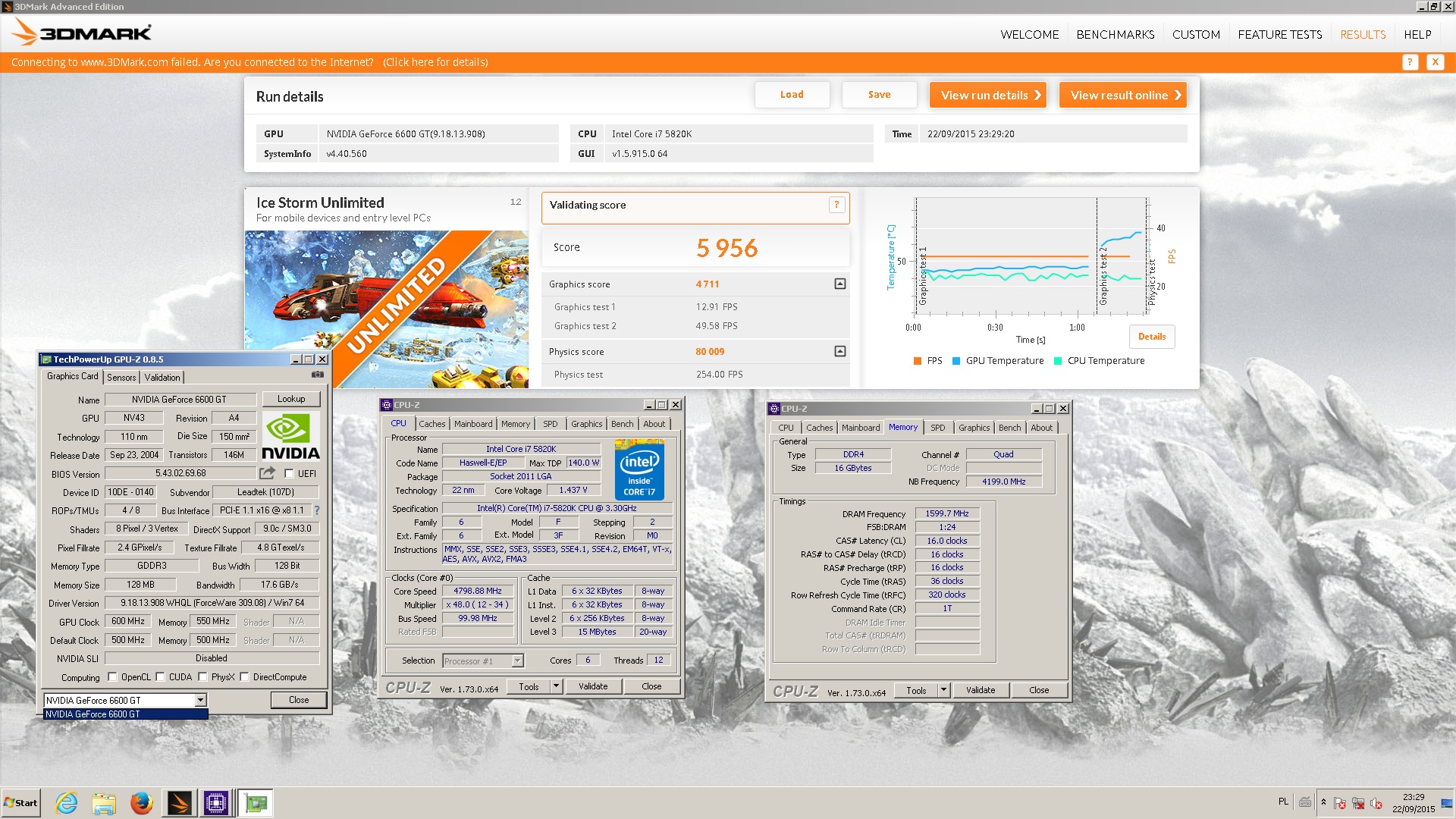This screenshot has width=1456, height=819.
Task: Click the Load button in Run details
Action: click(792, 95)
